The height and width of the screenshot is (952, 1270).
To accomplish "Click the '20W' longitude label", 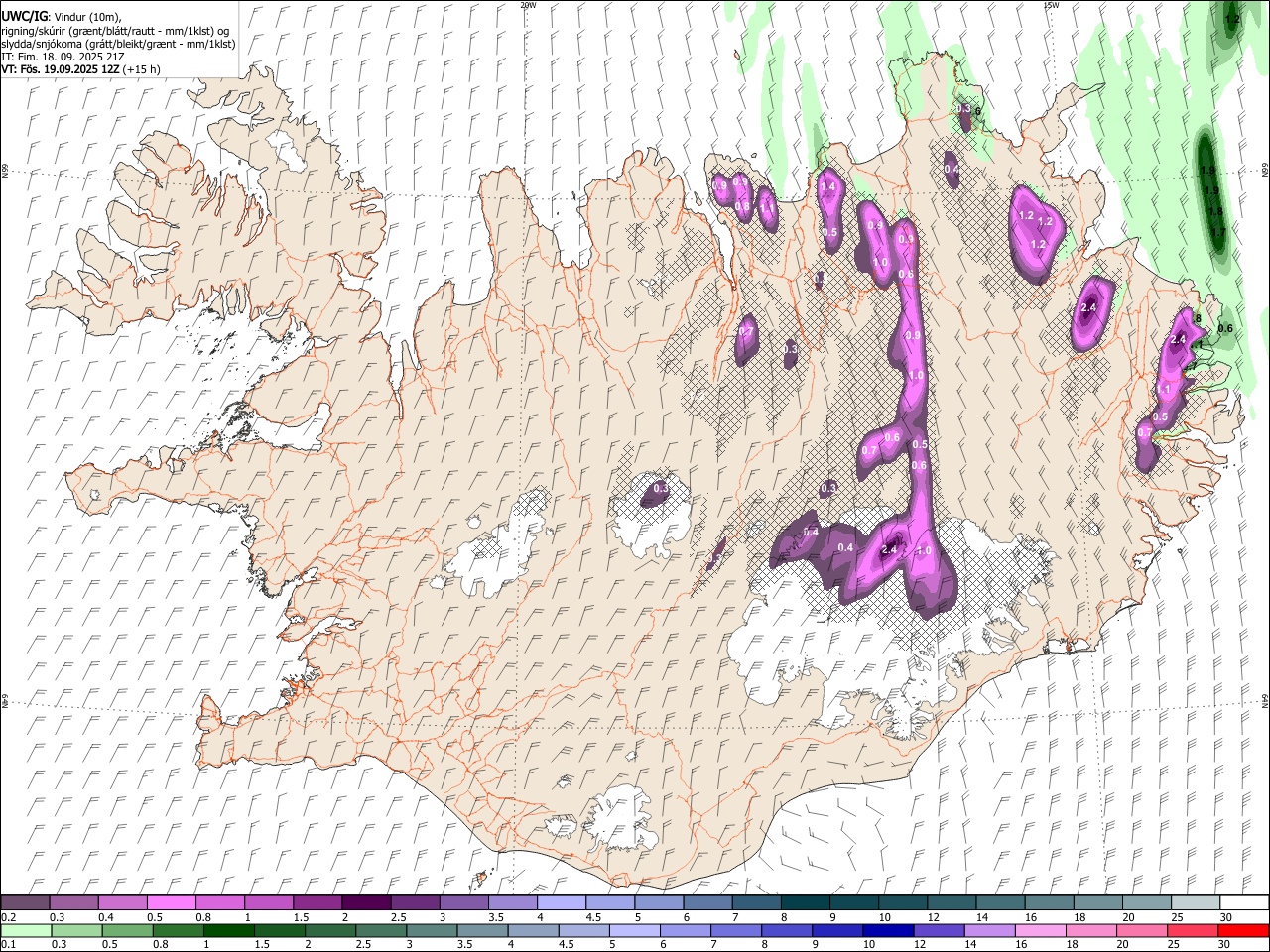I will [x=528, y=4].
